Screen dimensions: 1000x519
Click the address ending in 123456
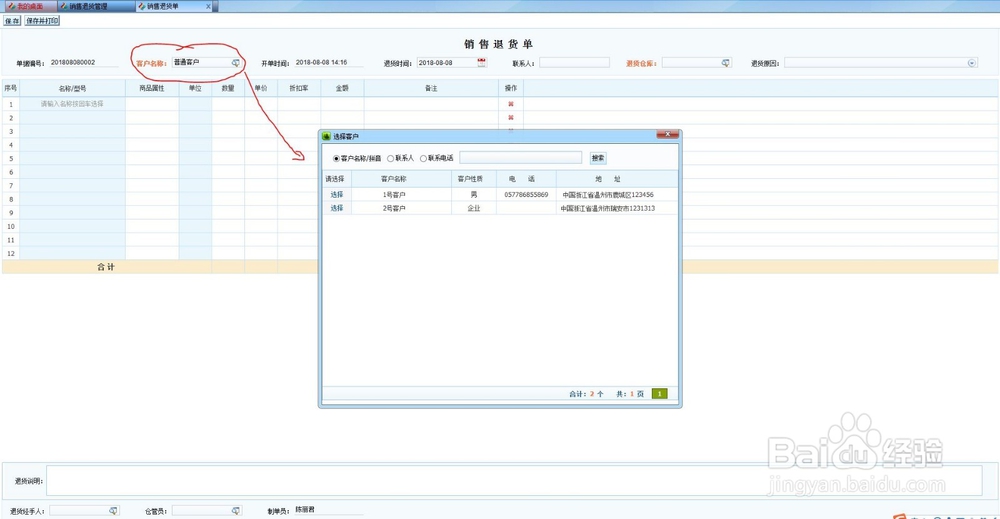[608, 194]
